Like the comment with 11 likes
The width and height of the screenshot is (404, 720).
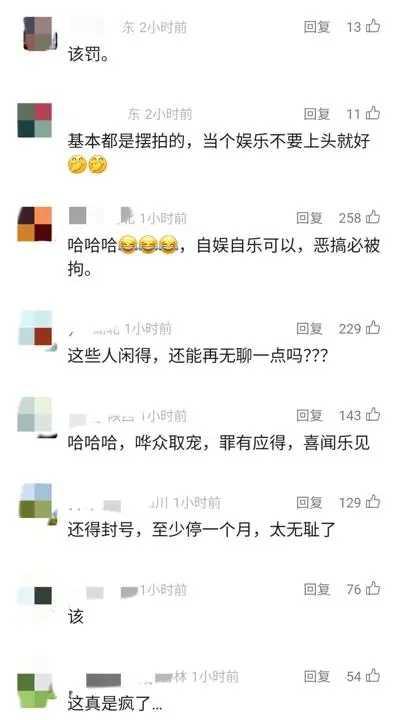(x=373, y=112)
